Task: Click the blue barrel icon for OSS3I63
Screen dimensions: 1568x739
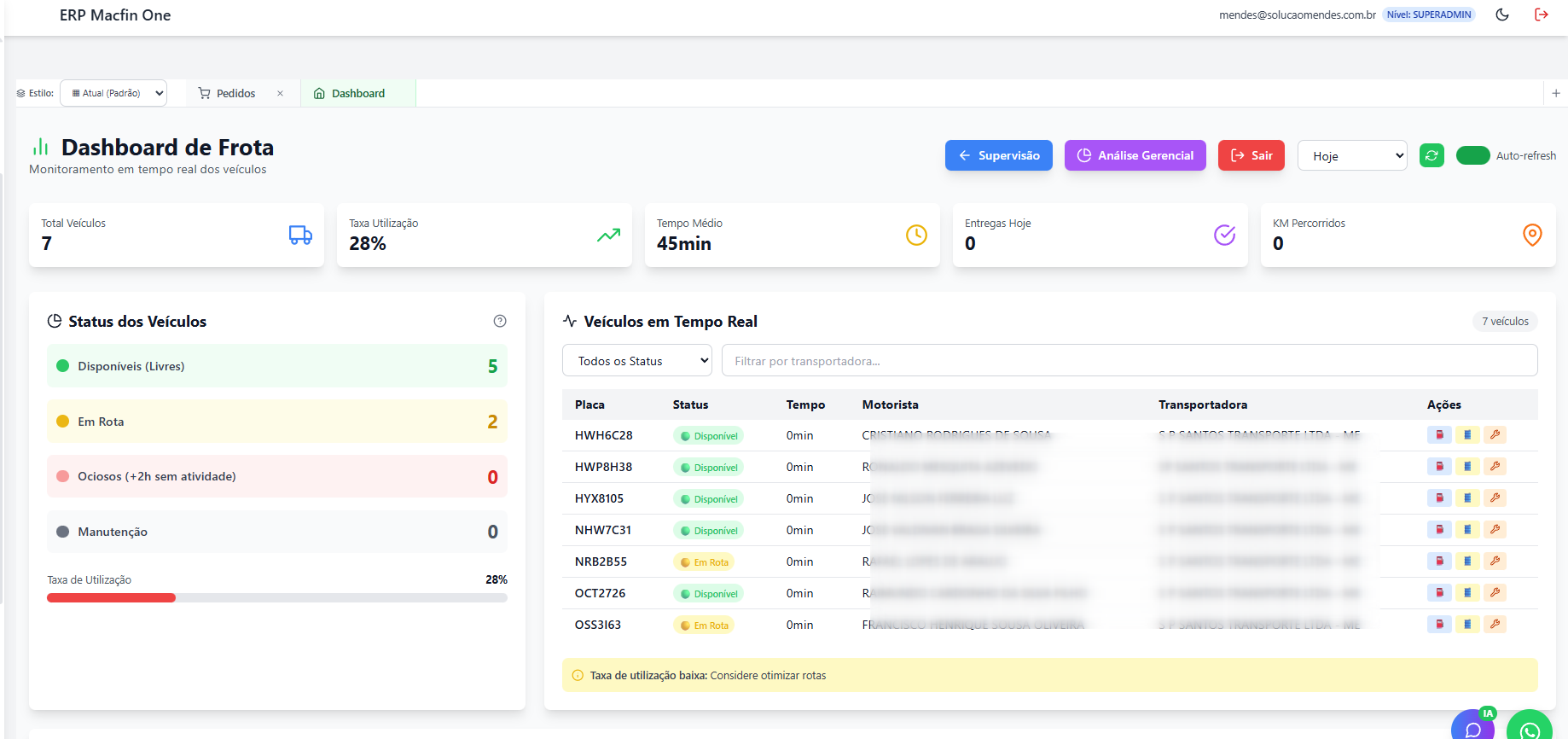Action: [x=1467, y=625]
